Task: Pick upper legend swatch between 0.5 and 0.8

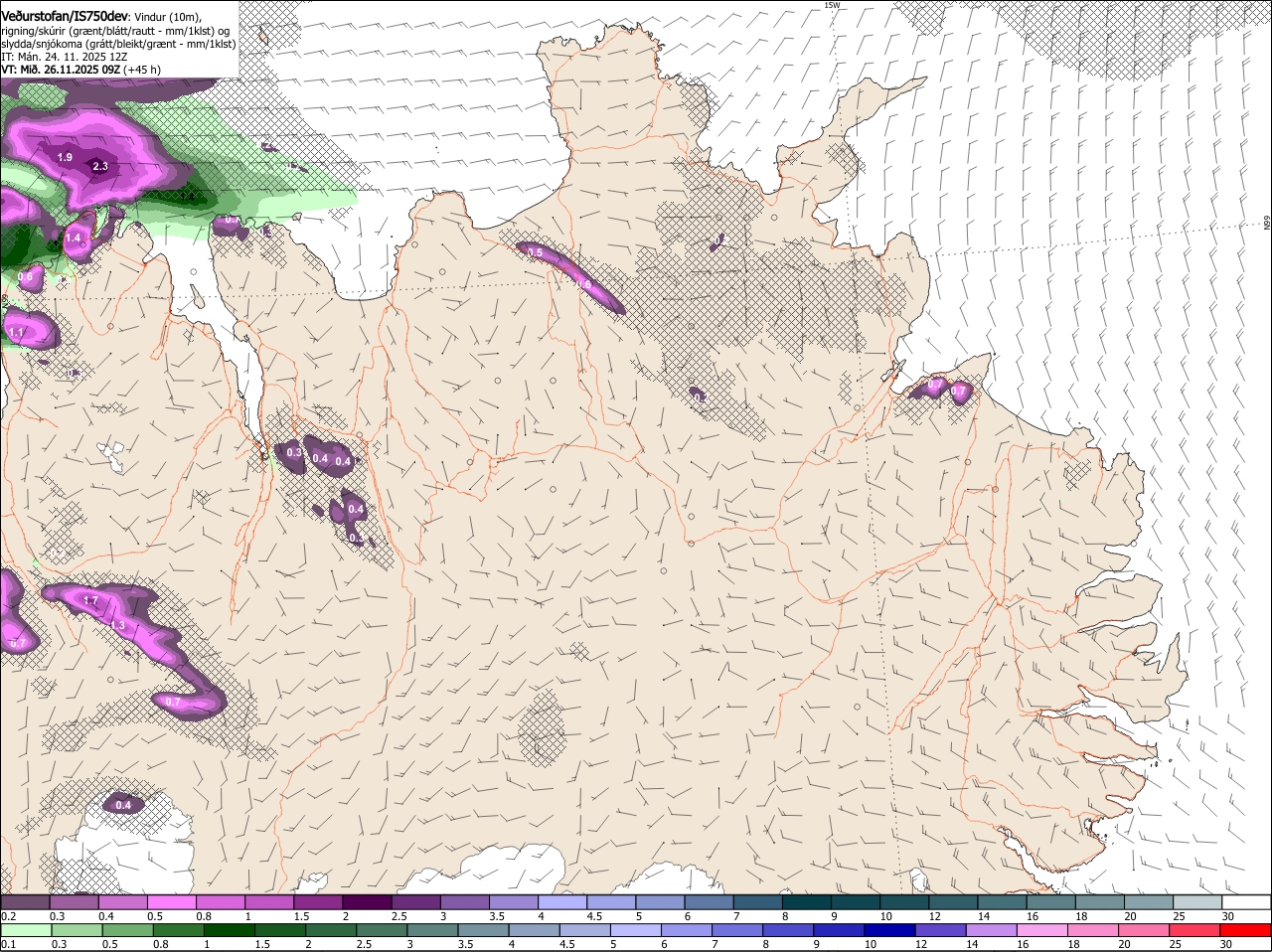Action: pos(171,902)
